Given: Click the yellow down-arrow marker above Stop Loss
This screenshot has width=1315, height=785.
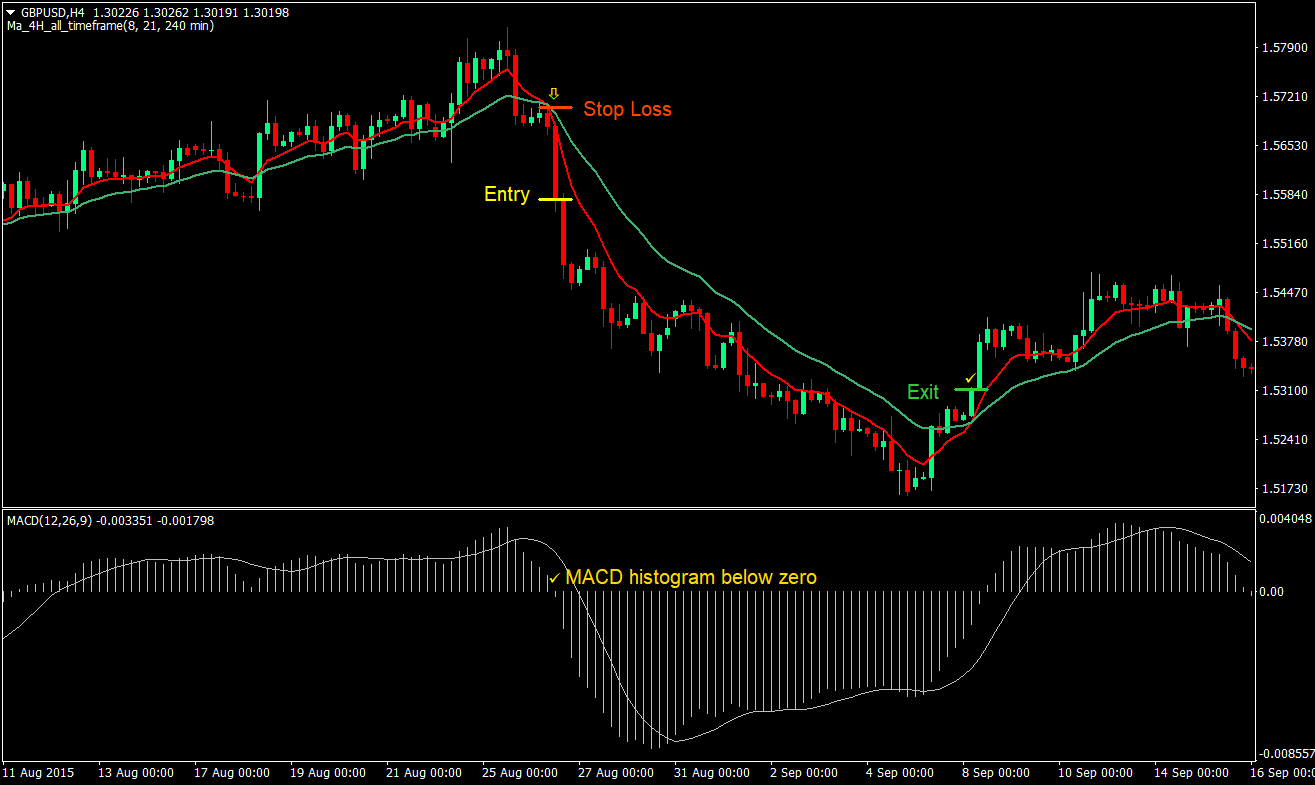Looking at the screenshot, I should [553, 93].
